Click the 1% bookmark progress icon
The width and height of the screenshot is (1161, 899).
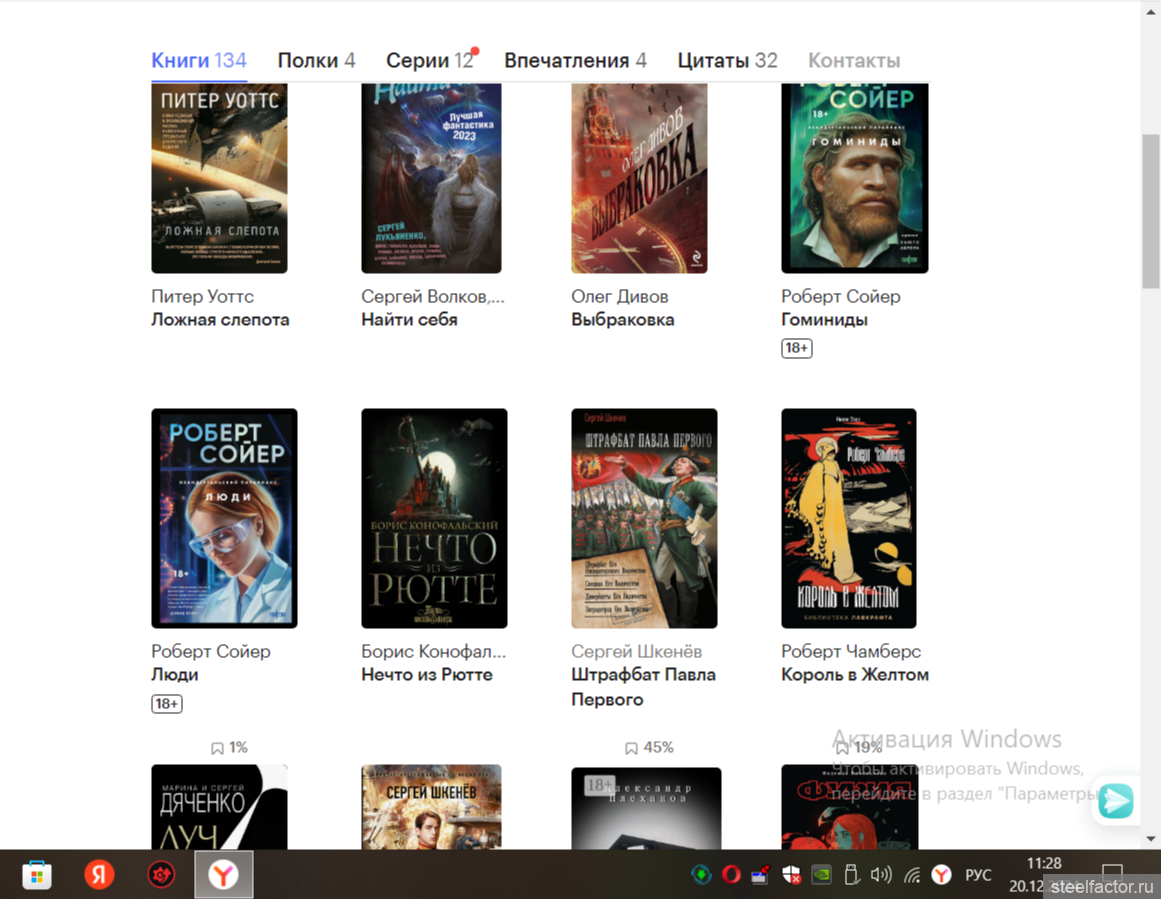tap(217, 748)
